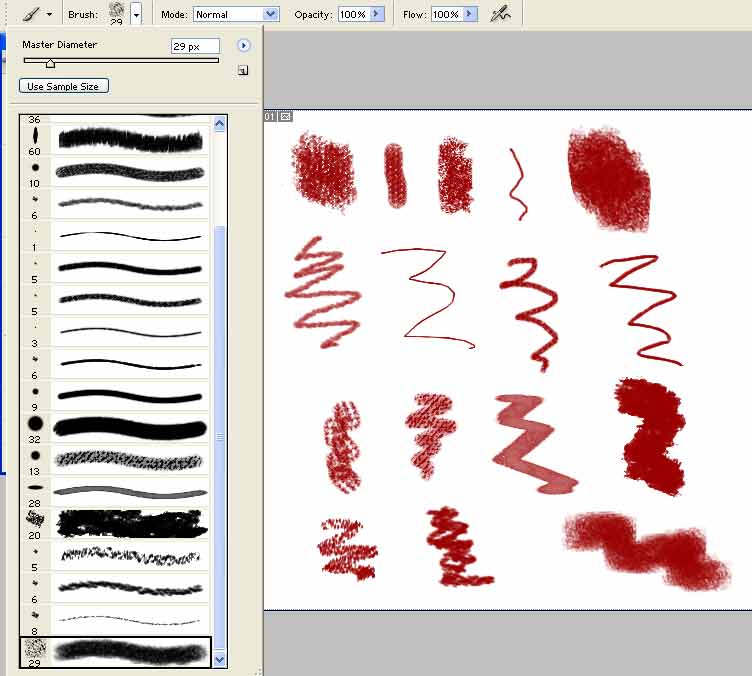
Task: Open the Mode dropdown set to Normal
Action: click(x=236, y=14)
